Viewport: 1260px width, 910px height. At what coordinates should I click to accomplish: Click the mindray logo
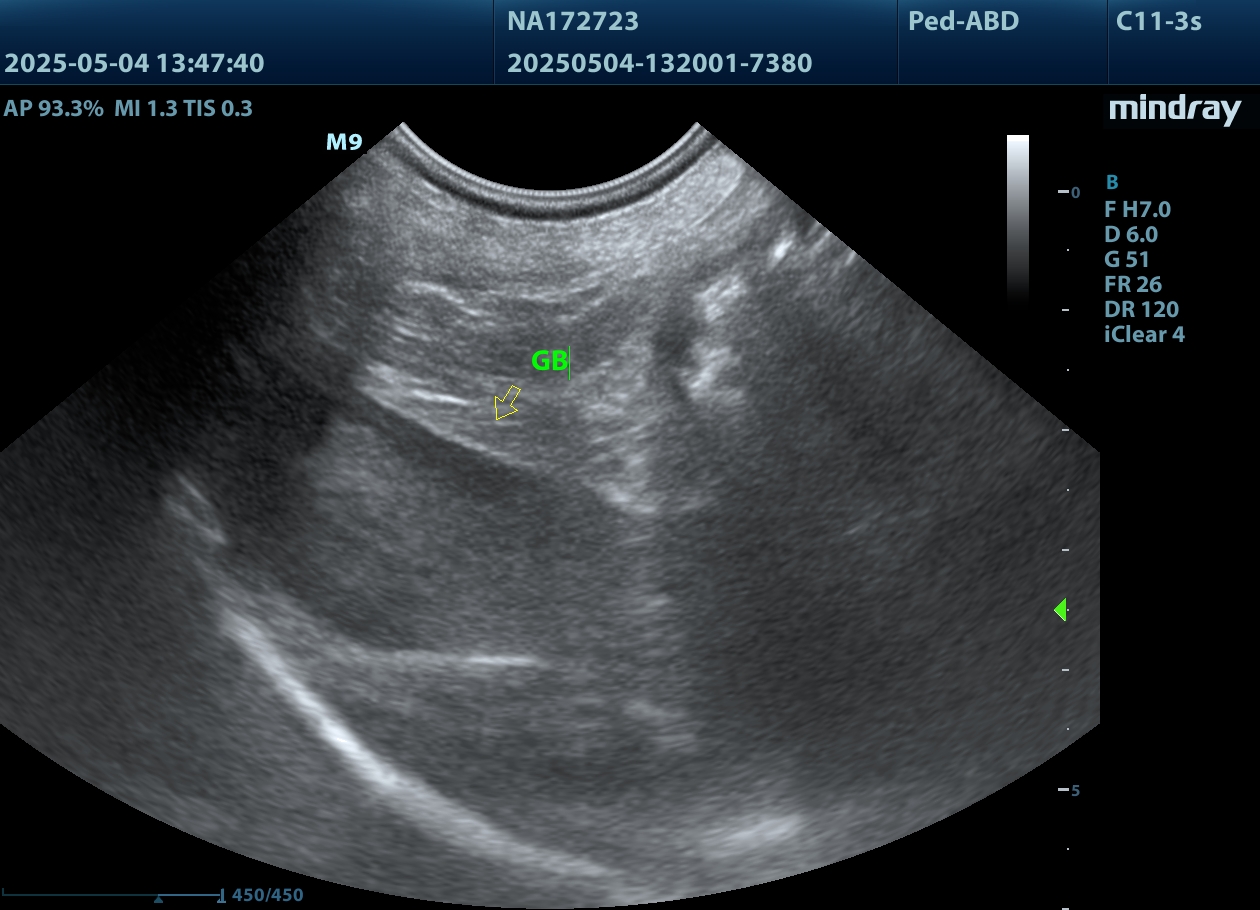pos(1174,110)
